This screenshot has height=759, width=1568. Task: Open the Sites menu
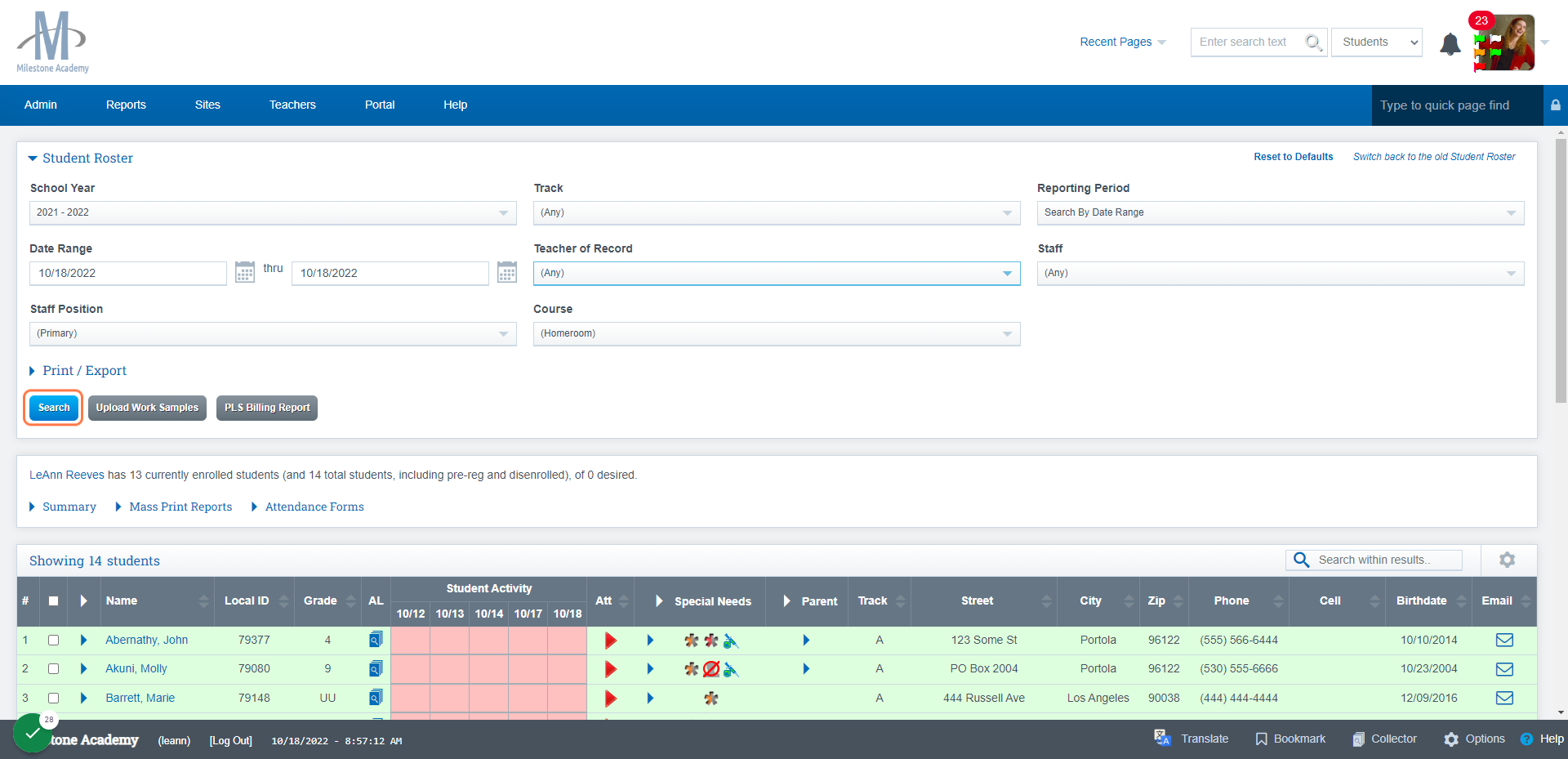207,105
